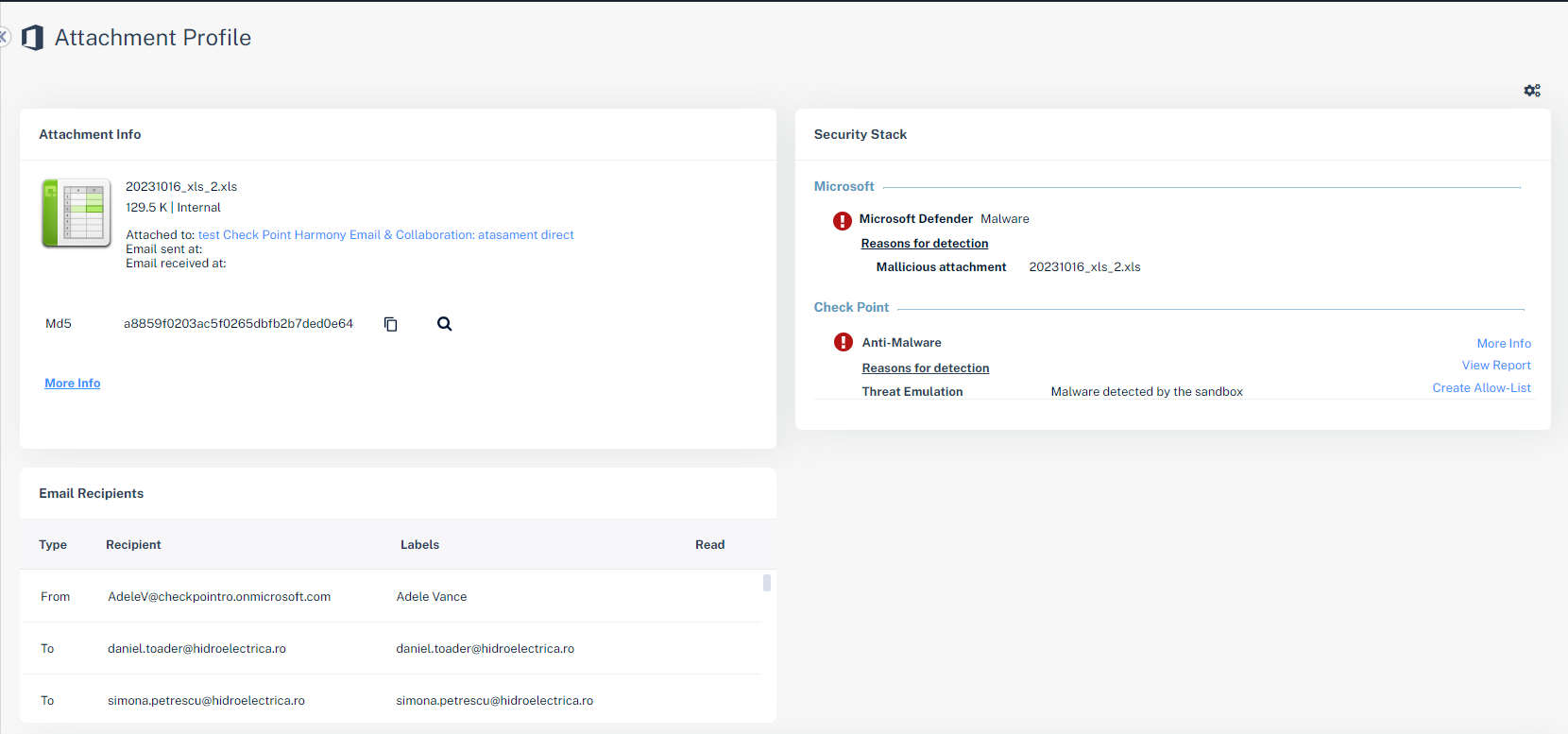The height and width of the screenshot is (734, 1568).
Task: Open More Info link for Anti-Malware
Action: [1504, 344]
